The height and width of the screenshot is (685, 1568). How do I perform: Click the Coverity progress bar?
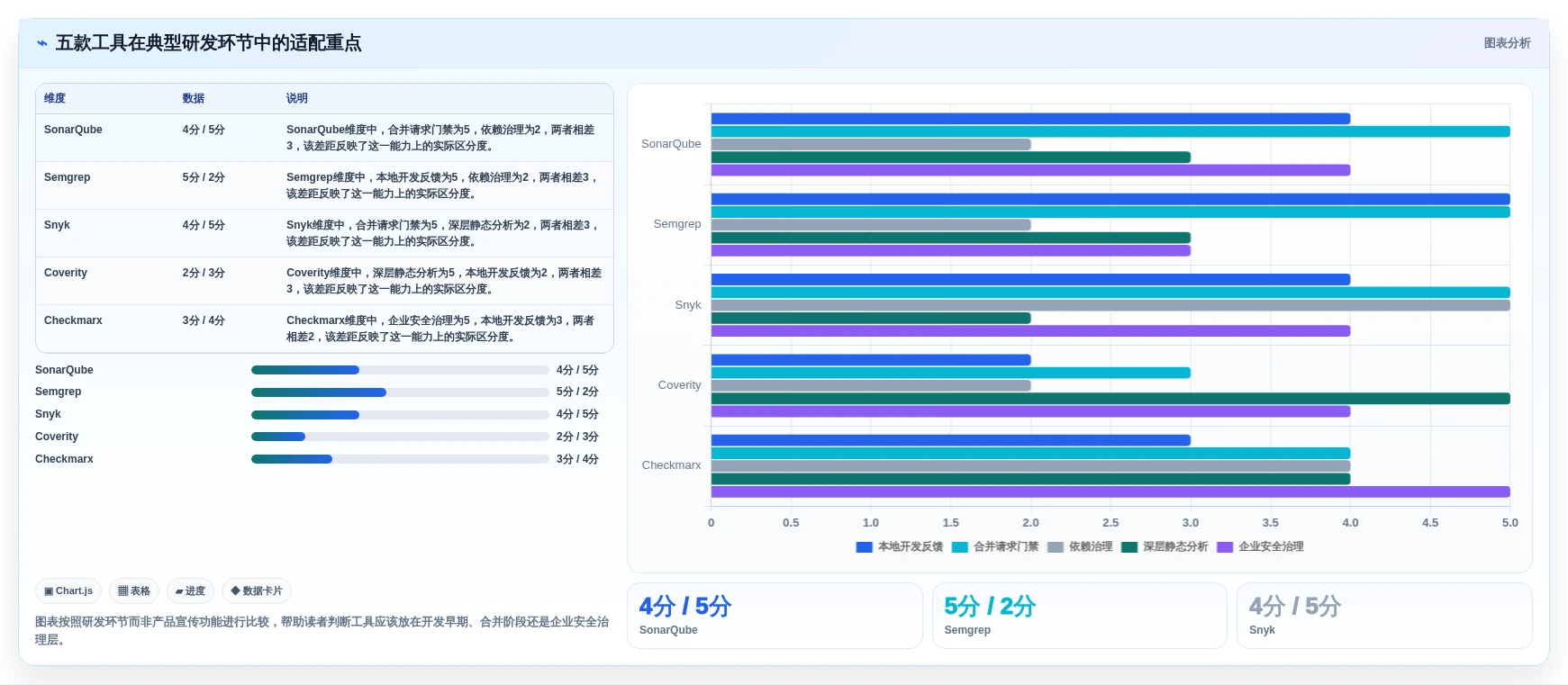pos(400,437)
